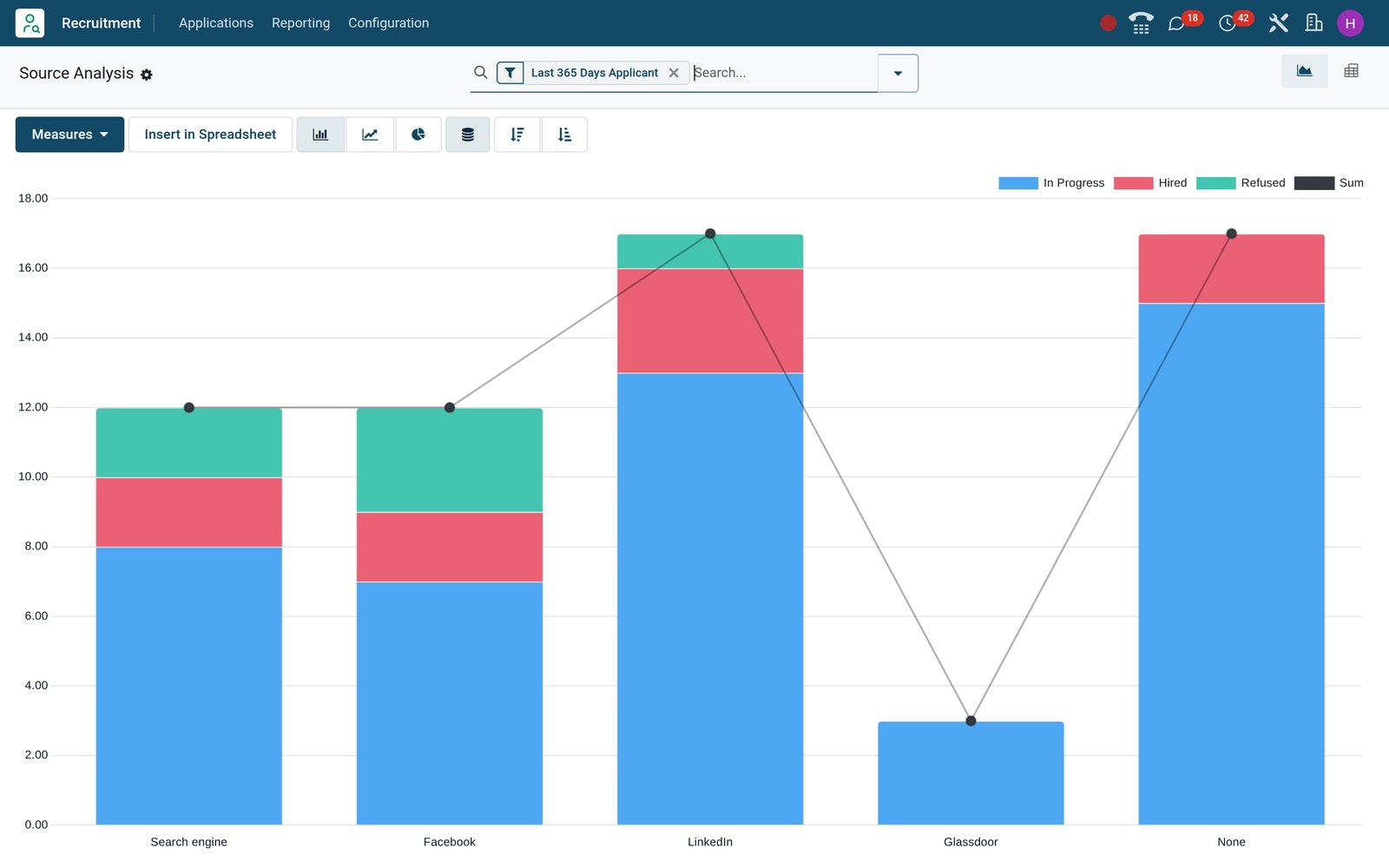Image resolution: width=1389 pixels, height=868 pixels.
Task: Click Insert in Spreadsheet button
Action: point(210,135)
